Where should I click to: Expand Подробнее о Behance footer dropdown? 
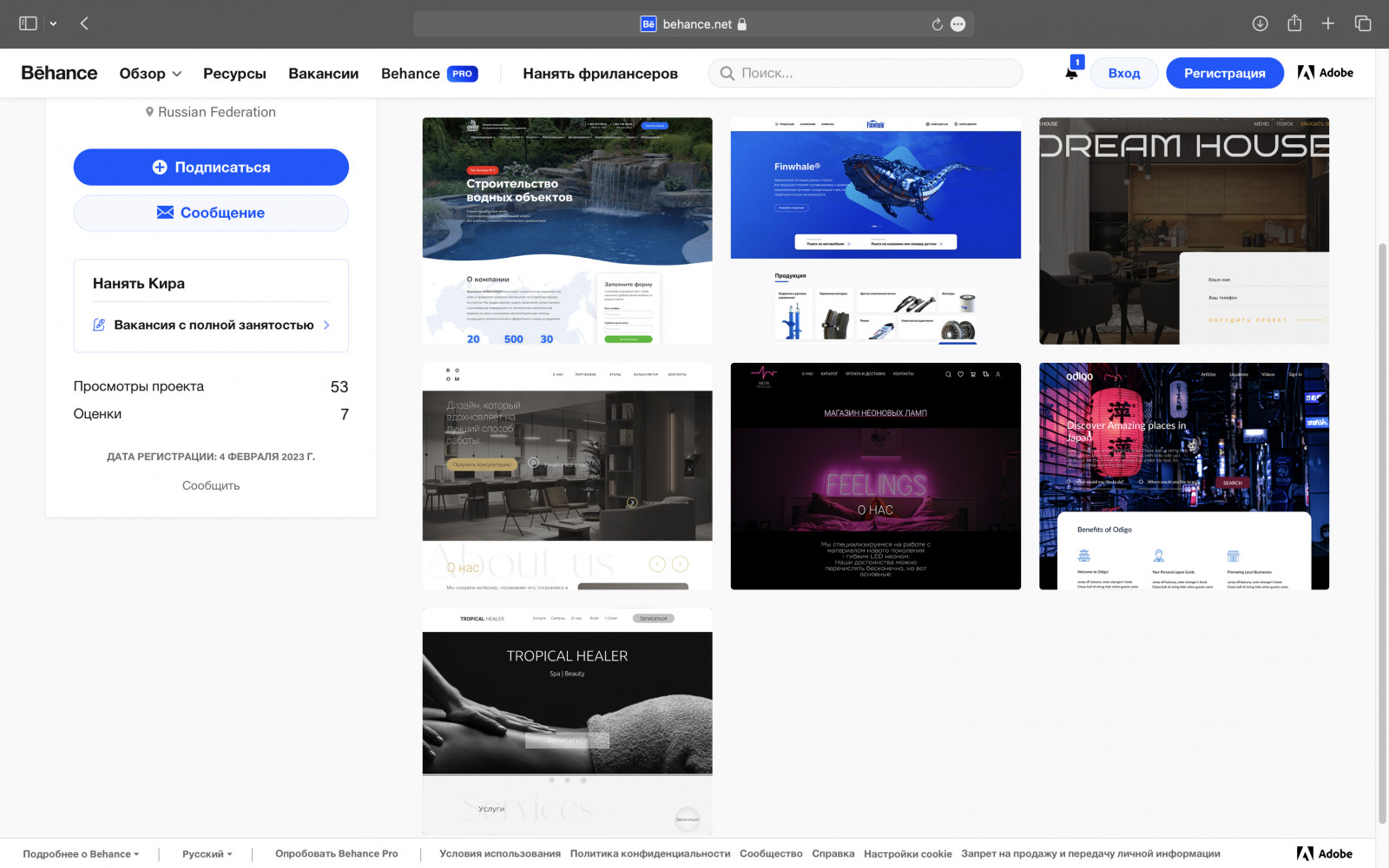click(81, 854)
